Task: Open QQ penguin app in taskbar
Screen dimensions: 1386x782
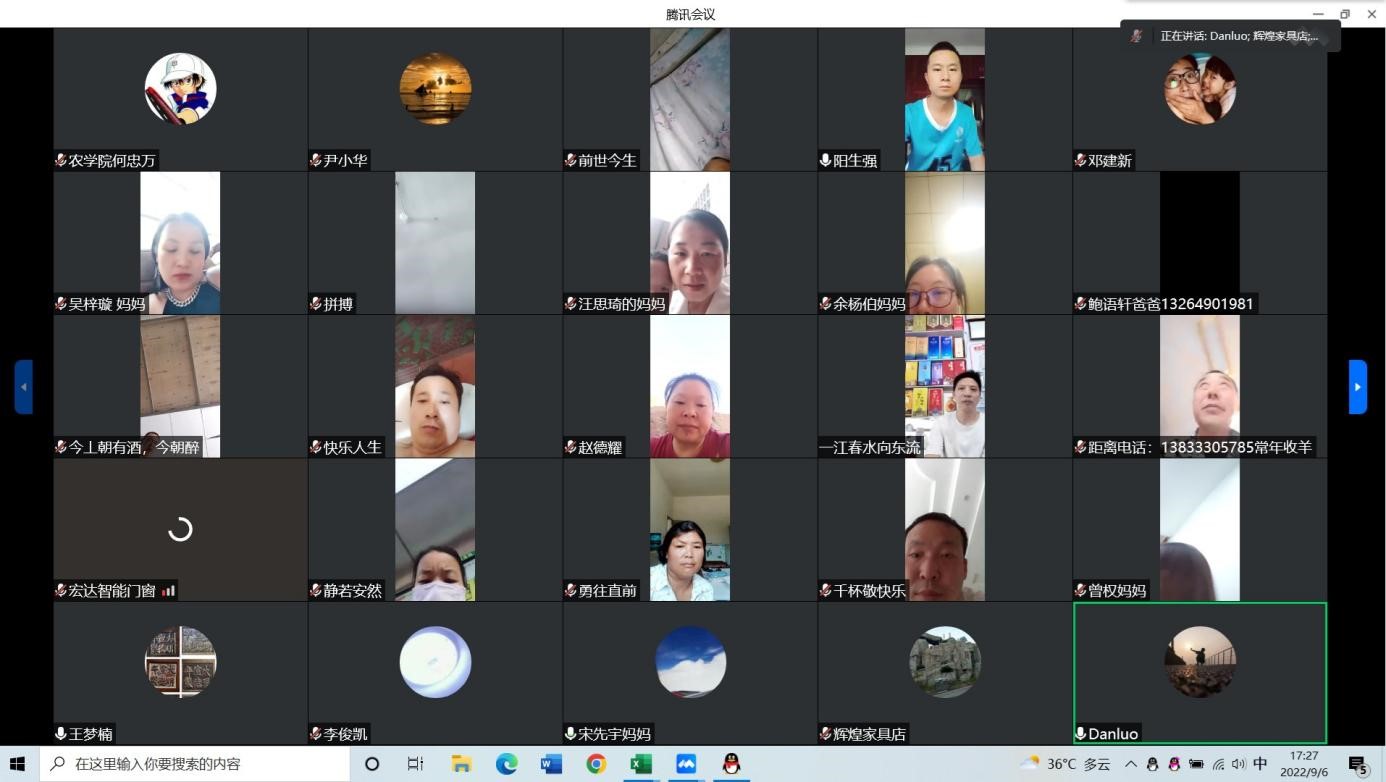Action: coord(731,764)
